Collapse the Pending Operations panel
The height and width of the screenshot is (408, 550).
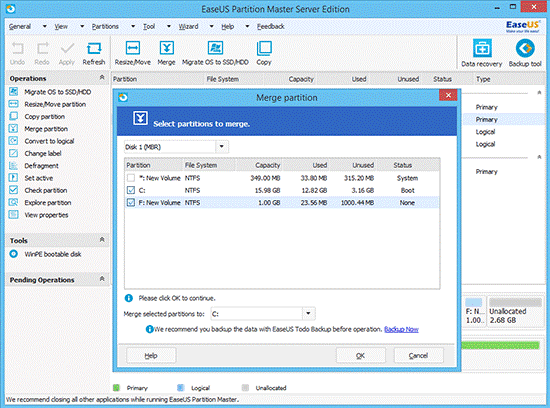(x=102, y=279)
